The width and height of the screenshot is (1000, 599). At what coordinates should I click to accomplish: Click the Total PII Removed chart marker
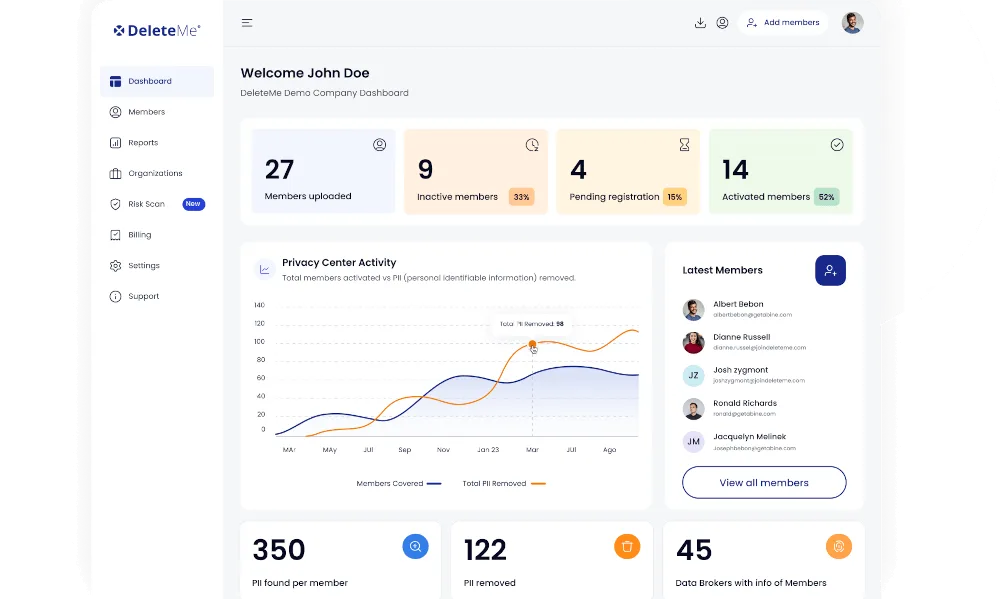534,341
